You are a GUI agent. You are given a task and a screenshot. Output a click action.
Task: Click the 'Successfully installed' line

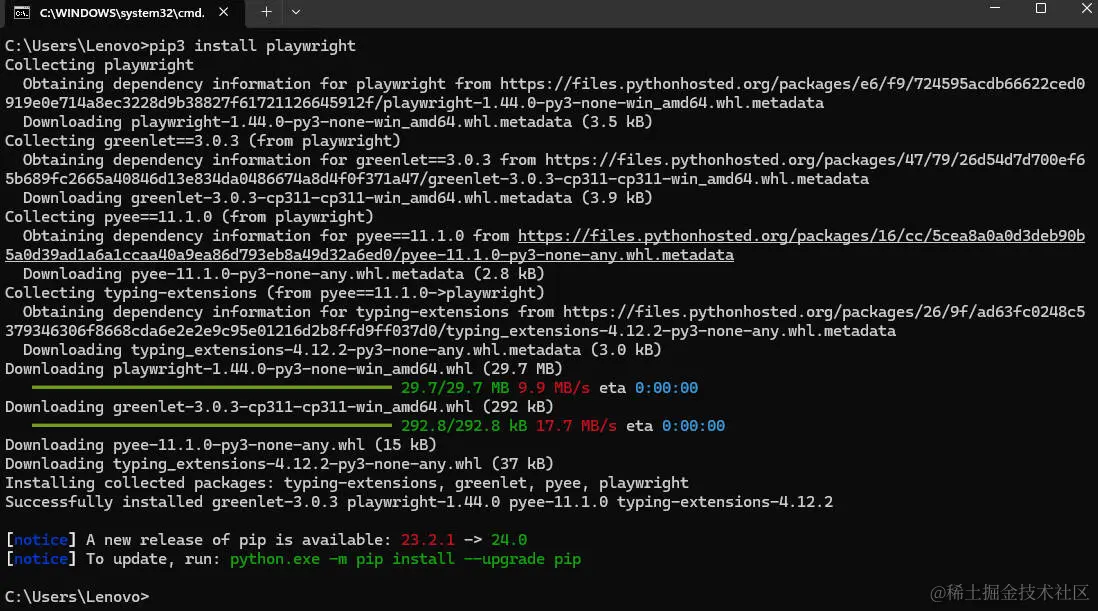tap(419, 502)
